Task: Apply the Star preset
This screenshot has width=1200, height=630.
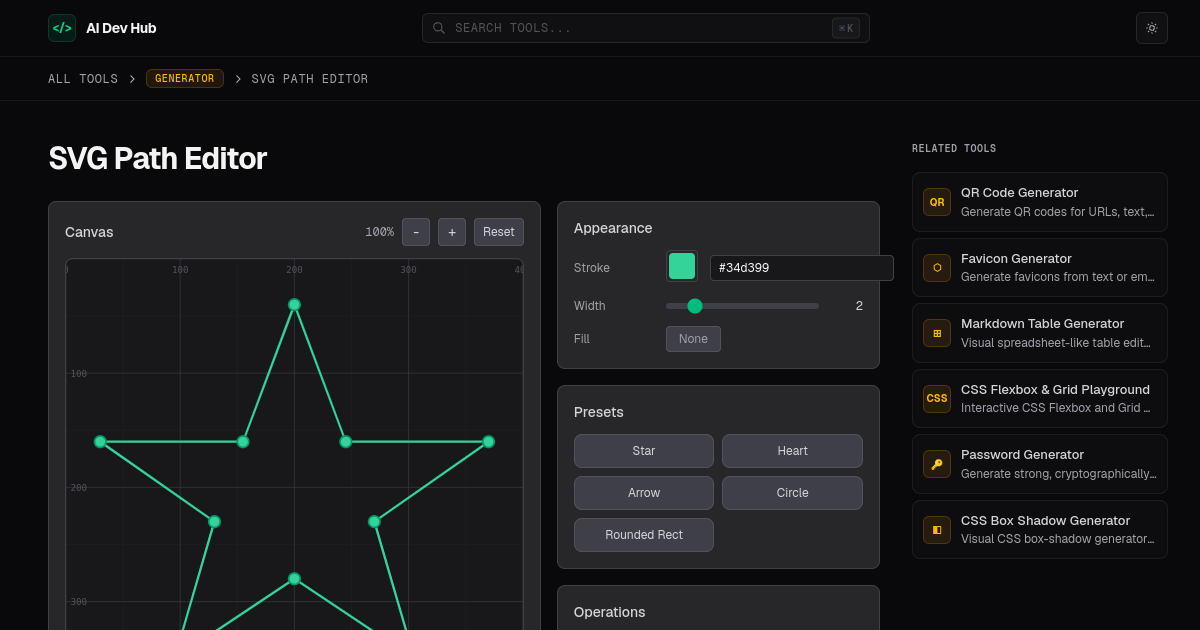Action: pyautogui.click(x=644, y=451)
